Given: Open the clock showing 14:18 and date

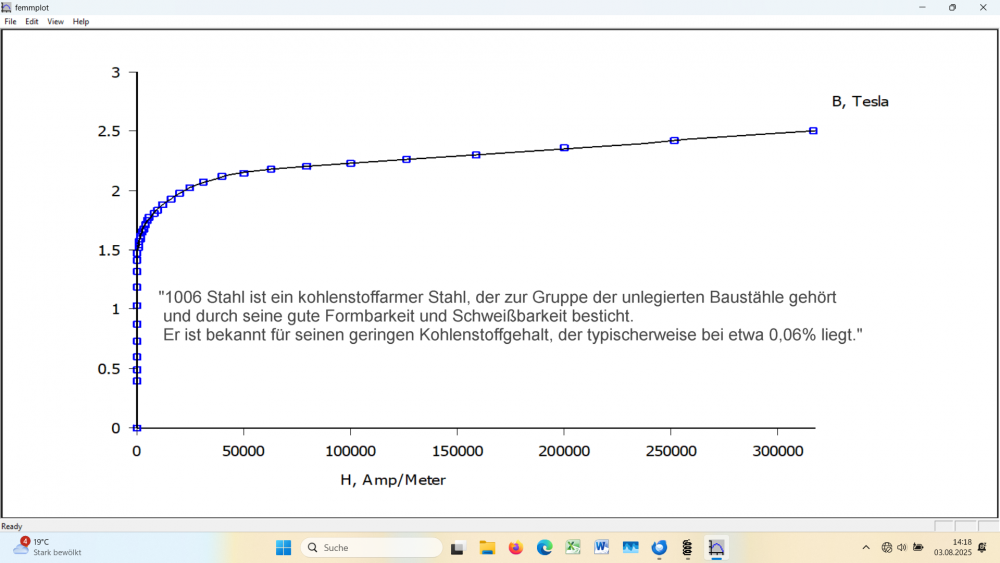Looking at the screenshot, I should [x=952, y=547].
